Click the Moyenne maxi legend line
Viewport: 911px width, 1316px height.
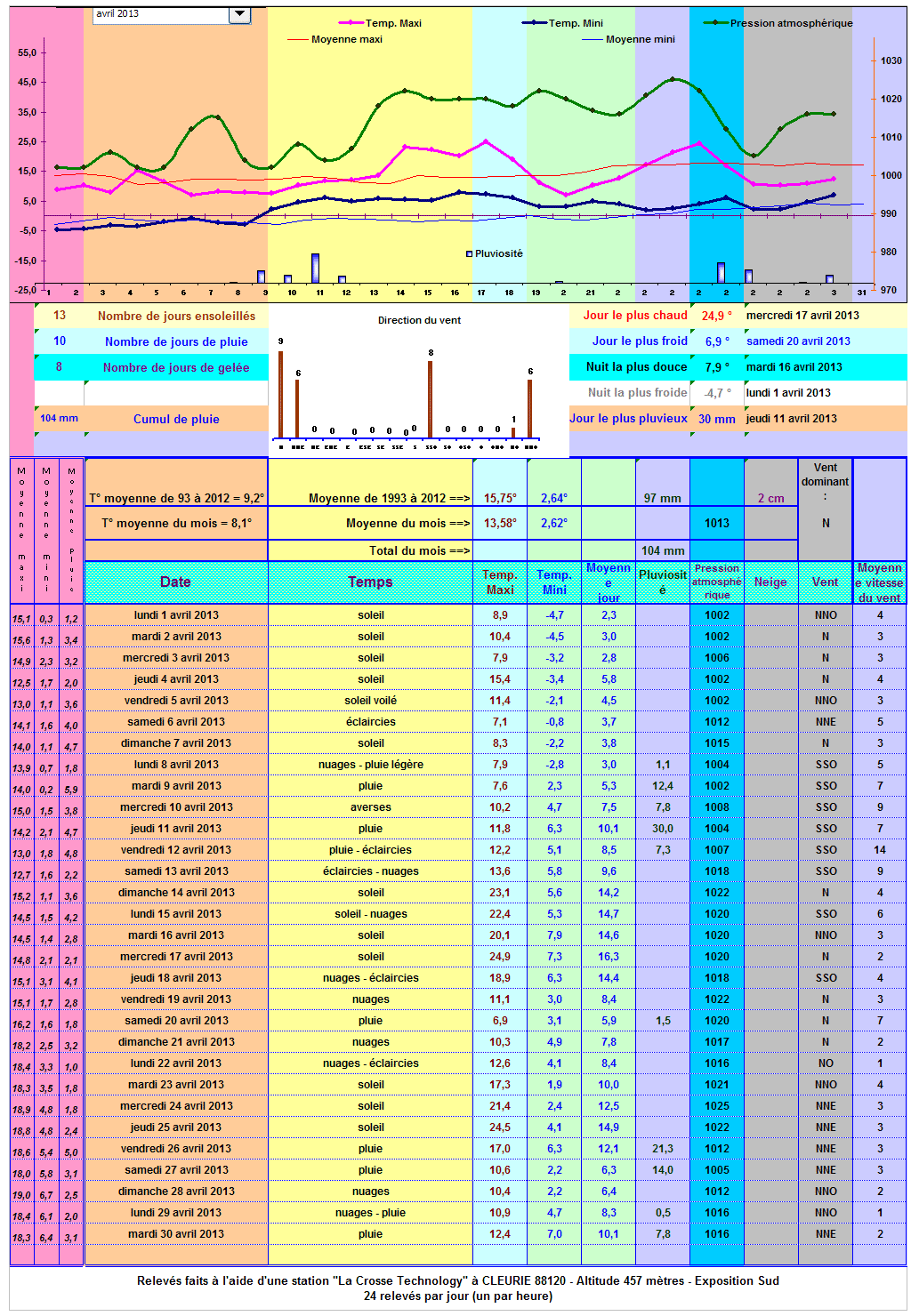297,39
